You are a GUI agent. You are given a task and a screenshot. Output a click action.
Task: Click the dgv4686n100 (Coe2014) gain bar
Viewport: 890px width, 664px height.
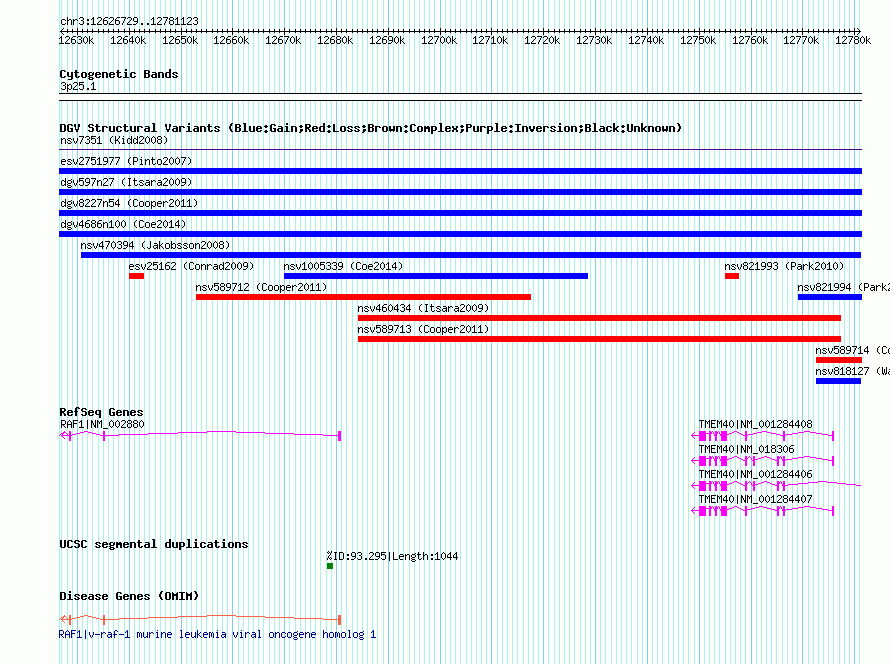(460, 234)
